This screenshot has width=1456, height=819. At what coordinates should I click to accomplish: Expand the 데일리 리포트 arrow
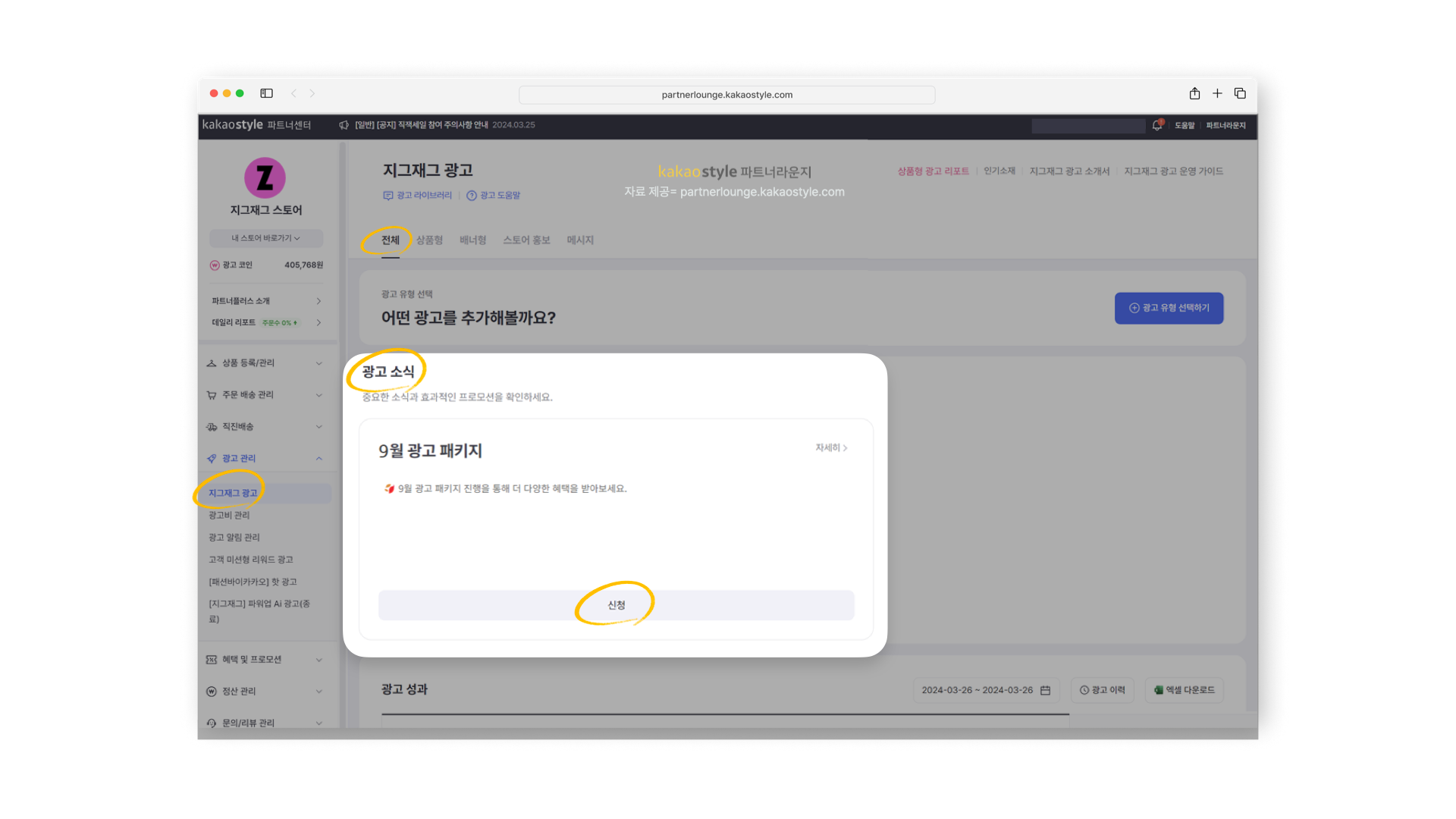(x=318, y=322)
